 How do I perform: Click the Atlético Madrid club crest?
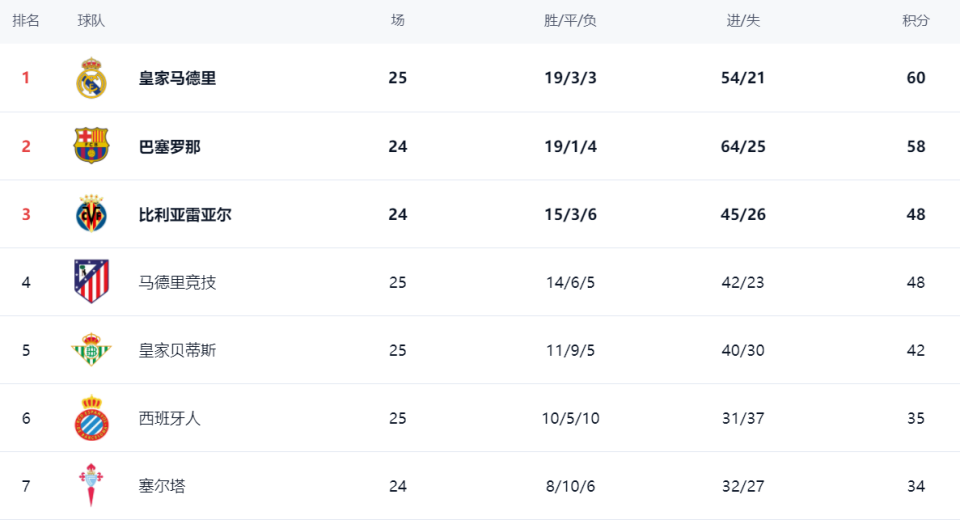(x=91, y=282)
